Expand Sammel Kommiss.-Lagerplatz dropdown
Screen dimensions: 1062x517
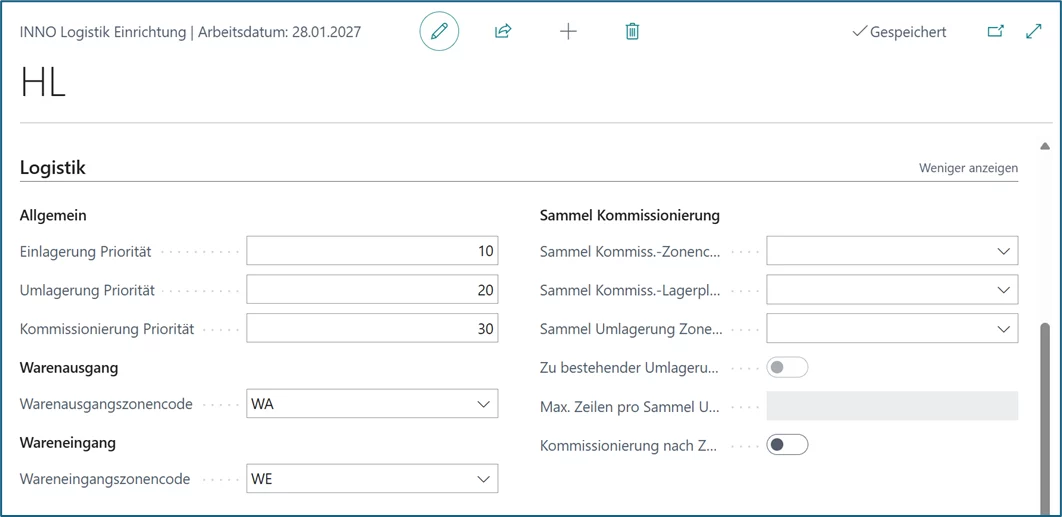(1003, 290)
